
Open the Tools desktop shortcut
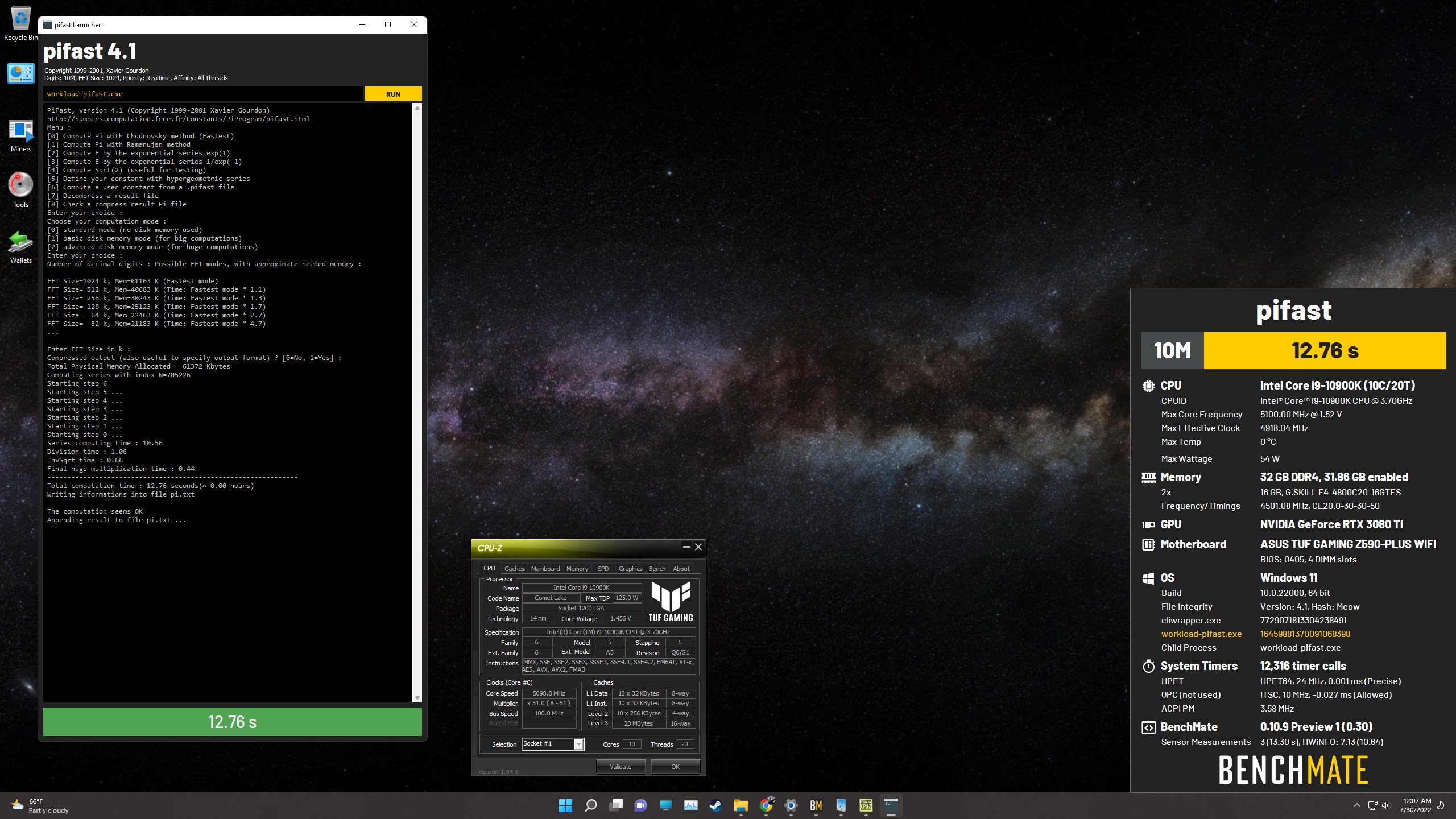tap(20, 191)
